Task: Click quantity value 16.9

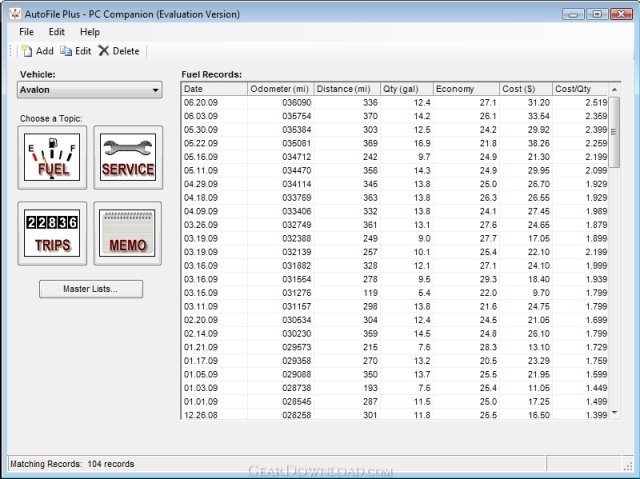Action: click(422, 143)
